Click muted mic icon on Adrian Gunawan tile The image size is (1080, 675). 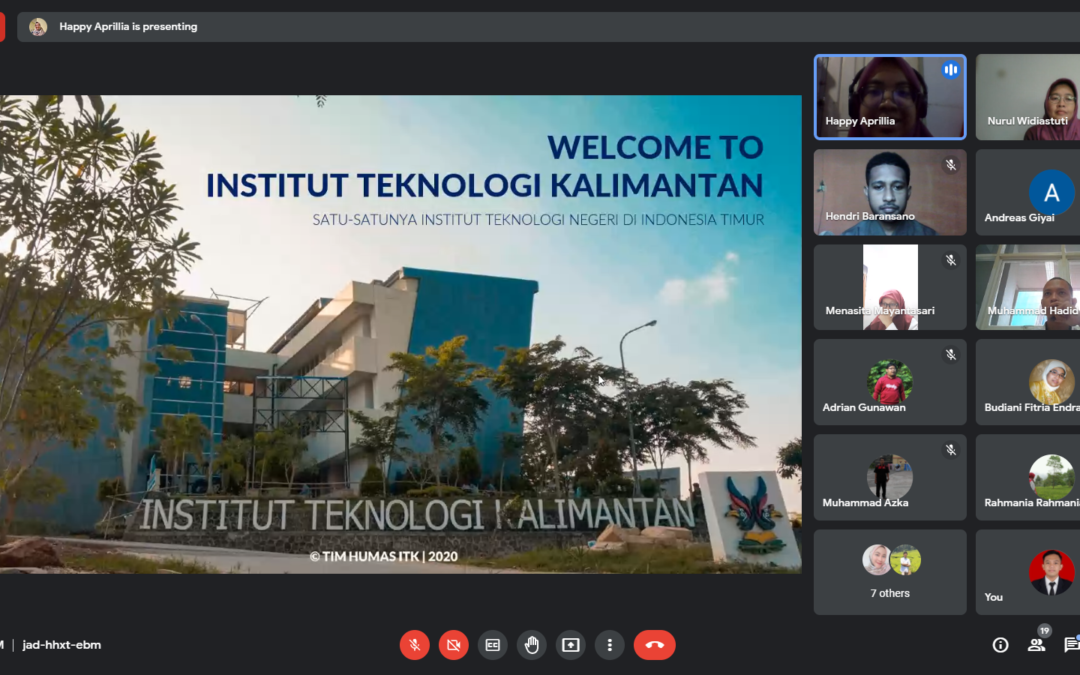click(951, 354)
